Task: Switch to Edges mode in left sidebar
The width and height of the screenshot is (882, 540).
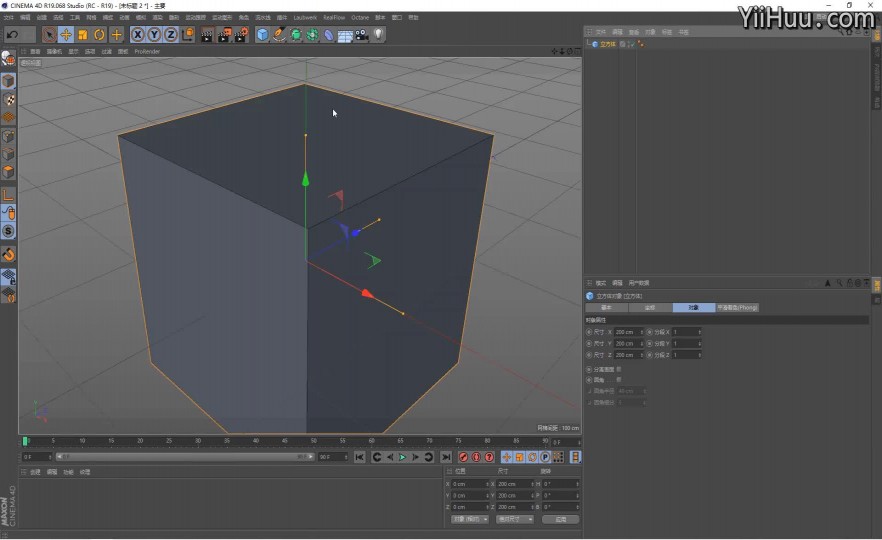Action: (8, 154)
